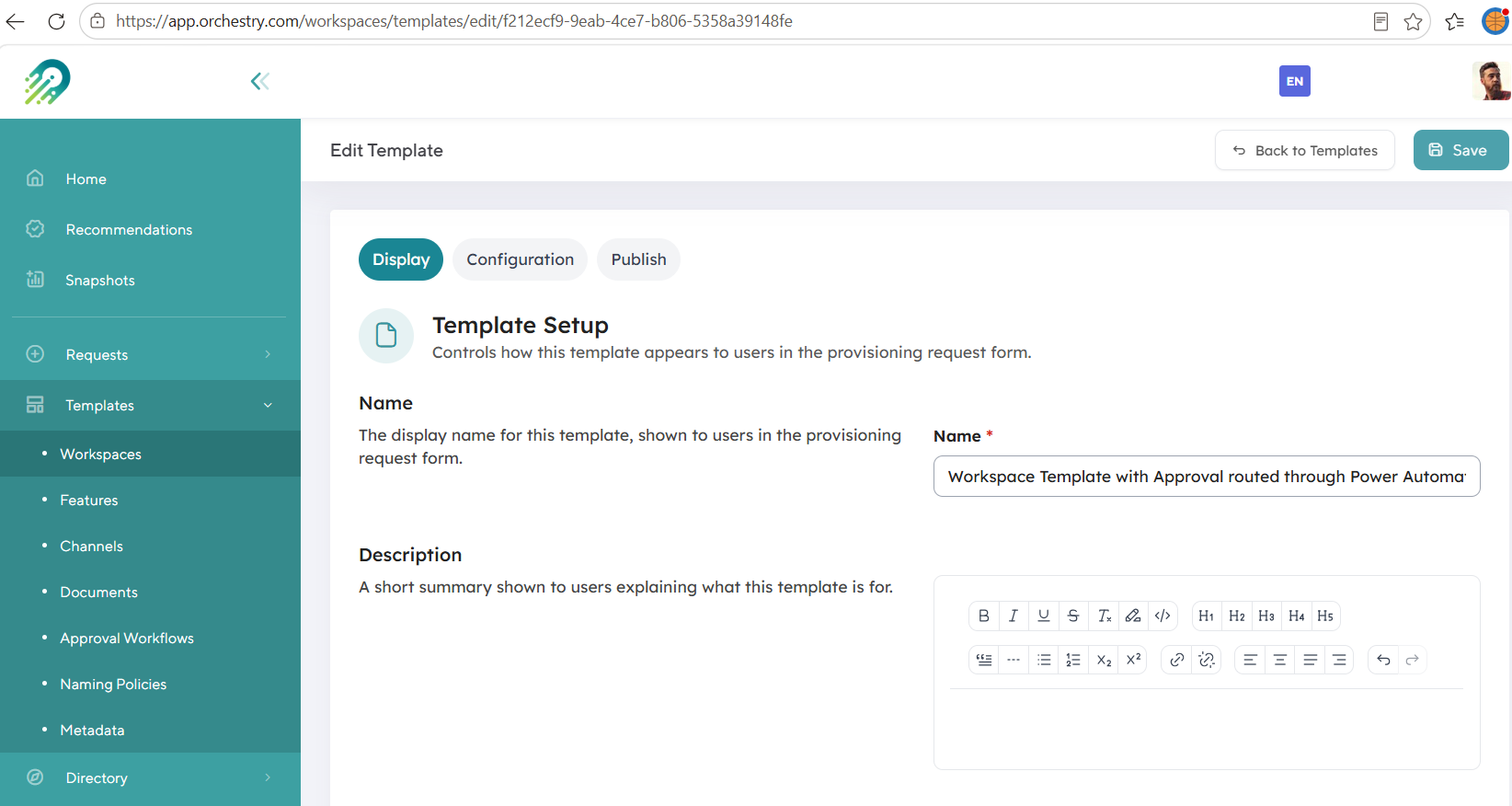Select the highlighter tool in editor
This screenshot has width=1512, height=806.
[x=1133, y=616]
